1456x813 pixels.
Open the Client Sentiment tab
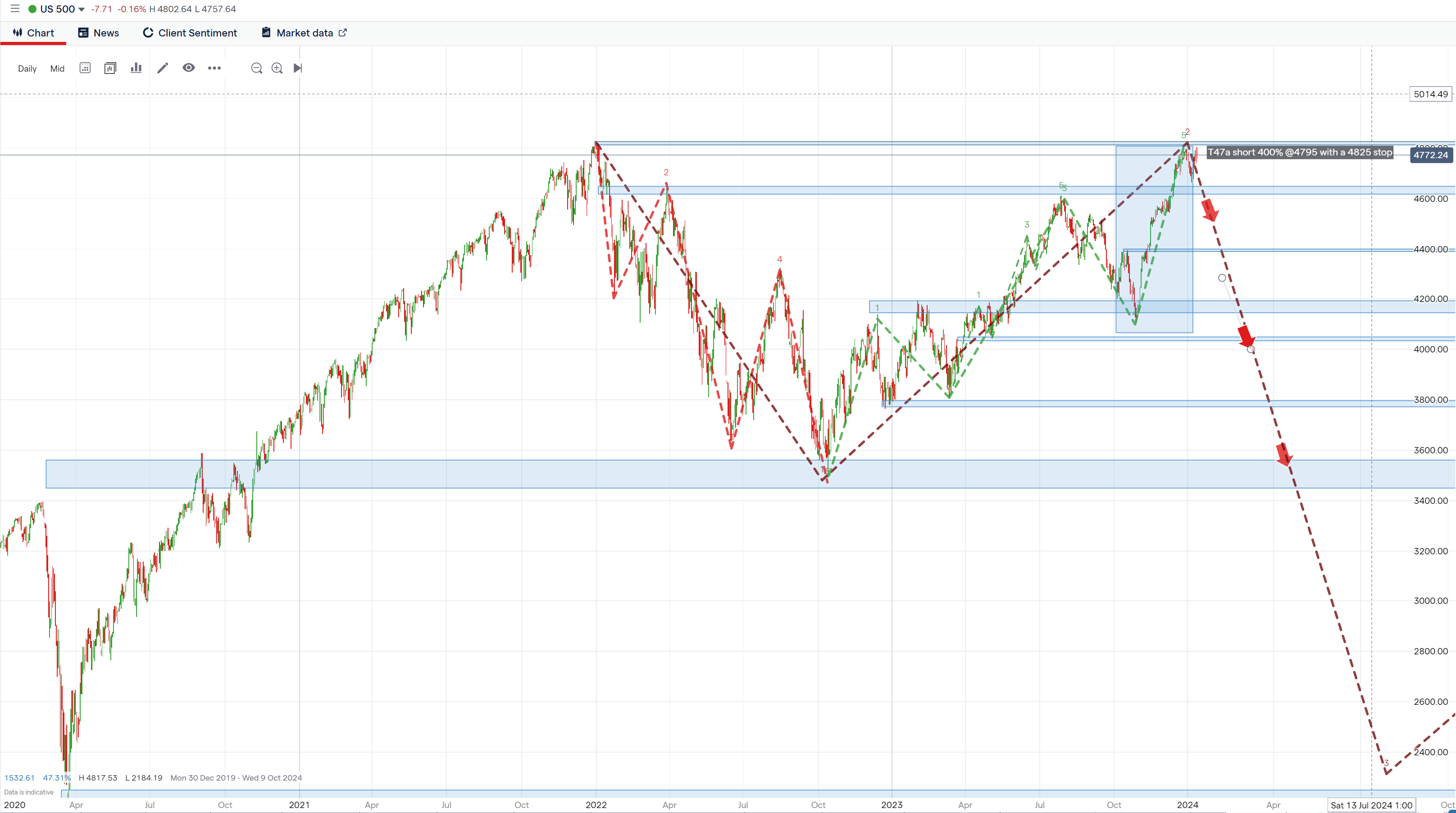click(189, 33)
